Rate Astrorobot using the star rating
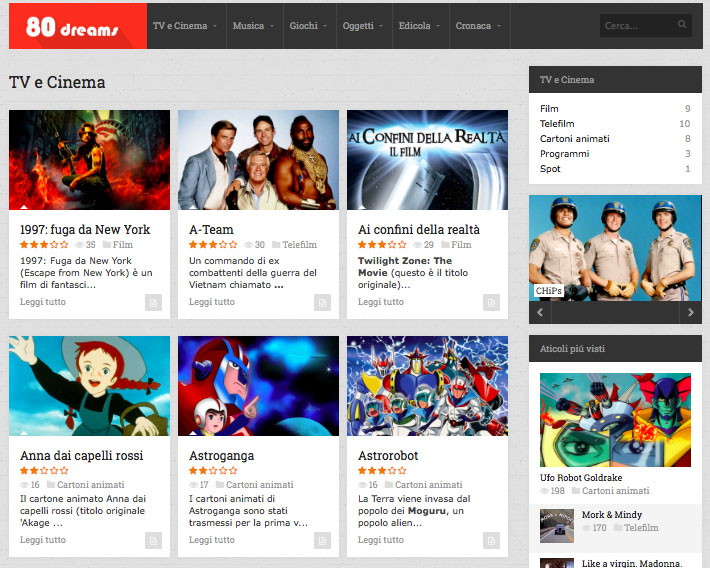The height and width of the screenshot is (568, 710). pos(382,471)
